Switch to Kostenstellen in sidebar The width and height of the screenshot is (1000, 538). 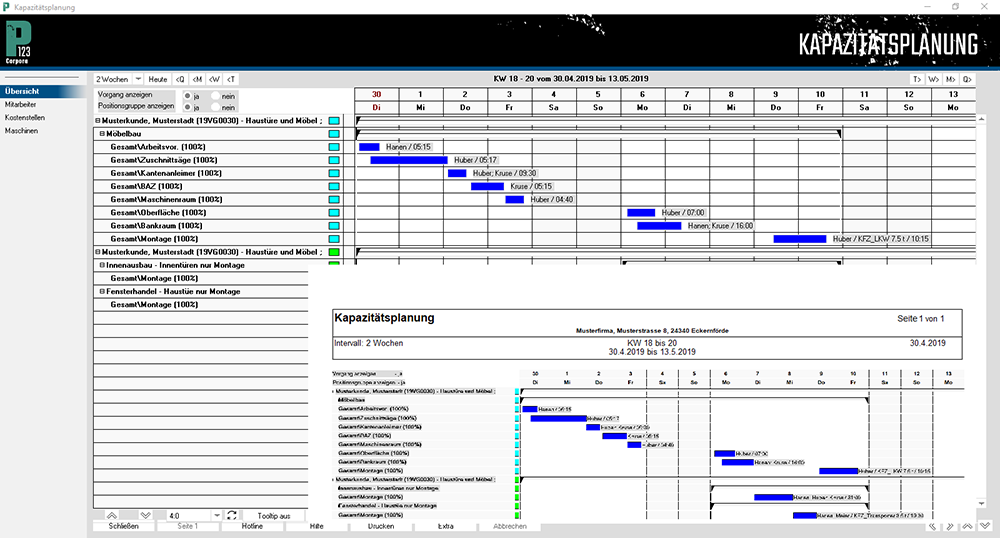point(24,117)
